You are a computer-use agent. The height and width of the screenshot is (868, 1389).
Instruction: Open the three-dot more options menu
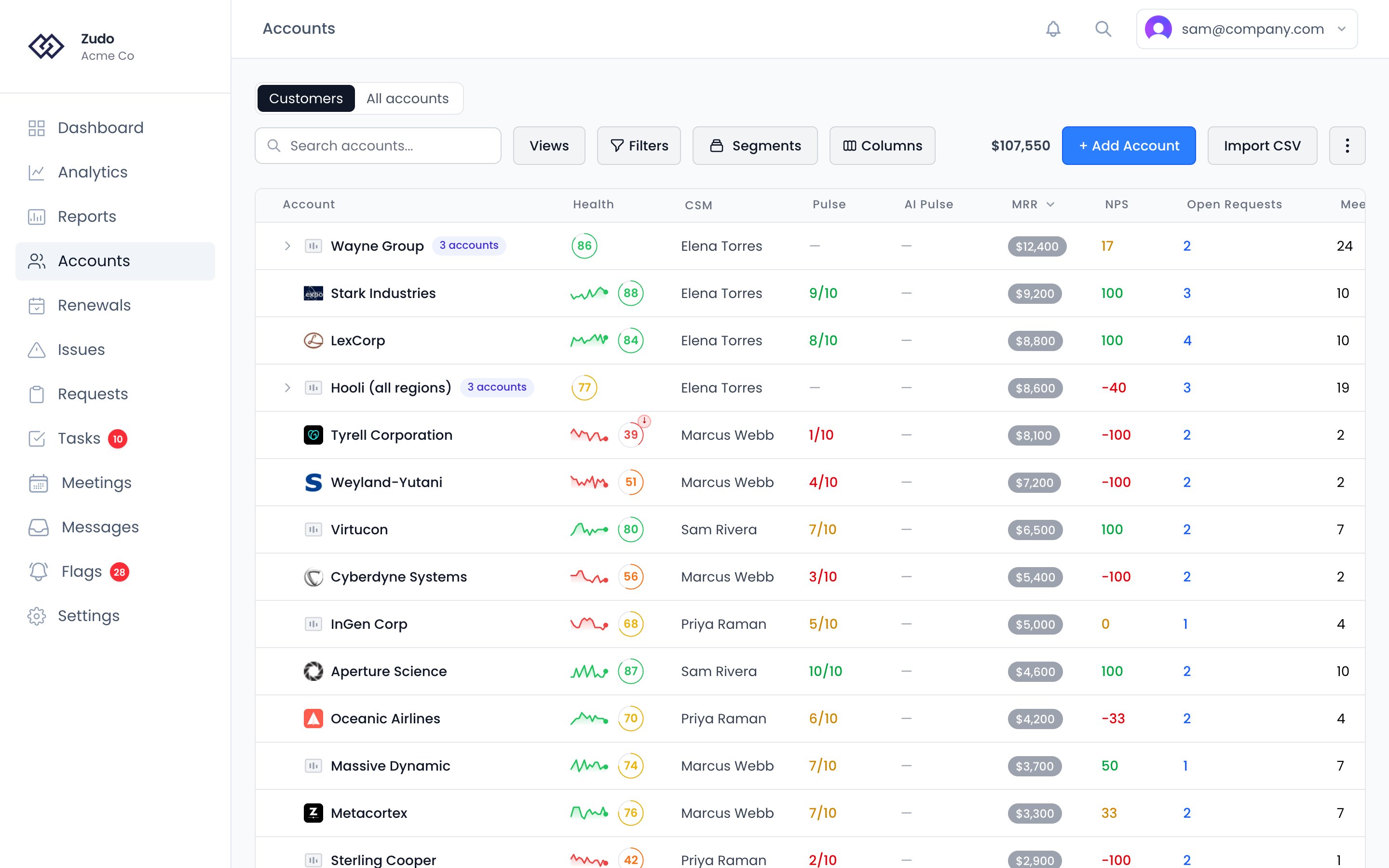[1347, 146]
